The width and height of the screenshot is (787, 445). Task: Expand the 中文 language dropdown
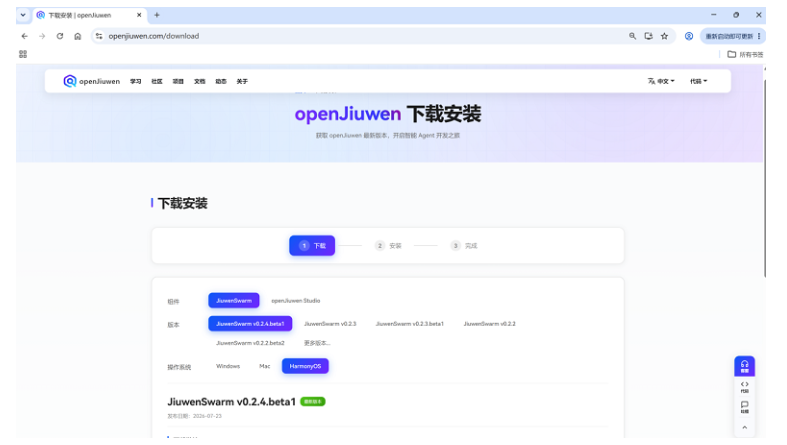661,81
